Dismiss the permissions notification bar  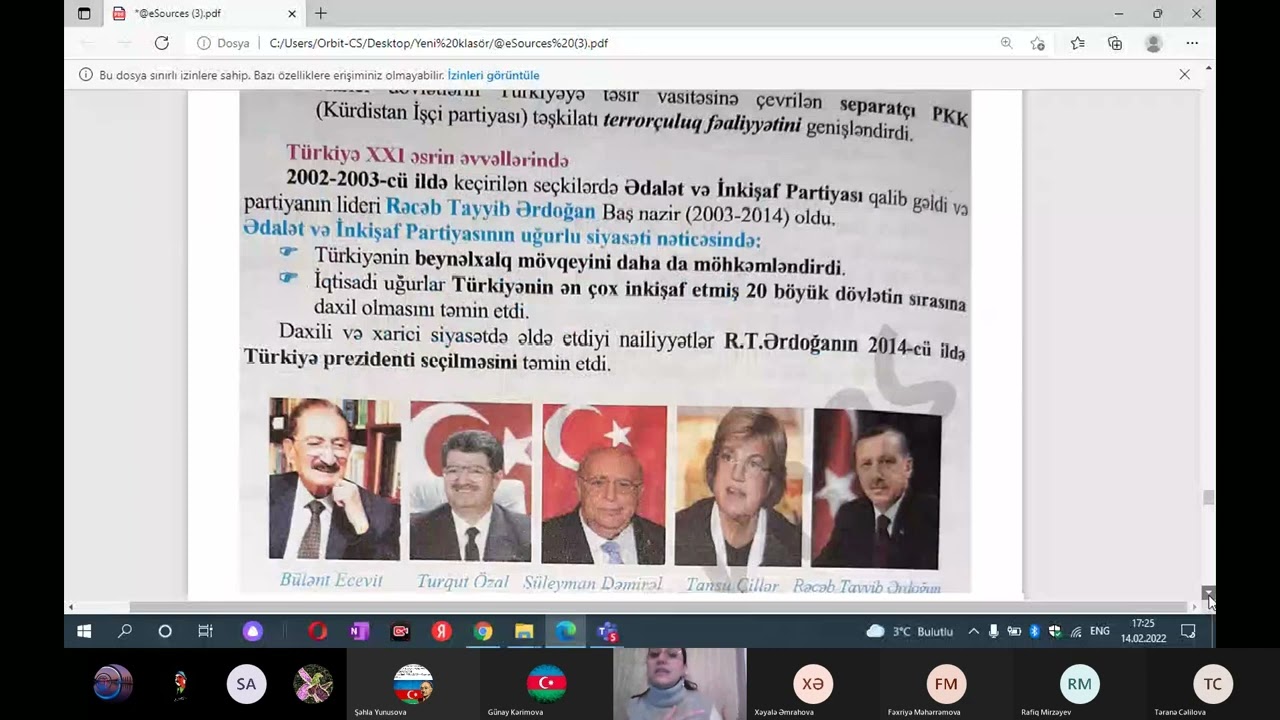tap(1184, 74)
